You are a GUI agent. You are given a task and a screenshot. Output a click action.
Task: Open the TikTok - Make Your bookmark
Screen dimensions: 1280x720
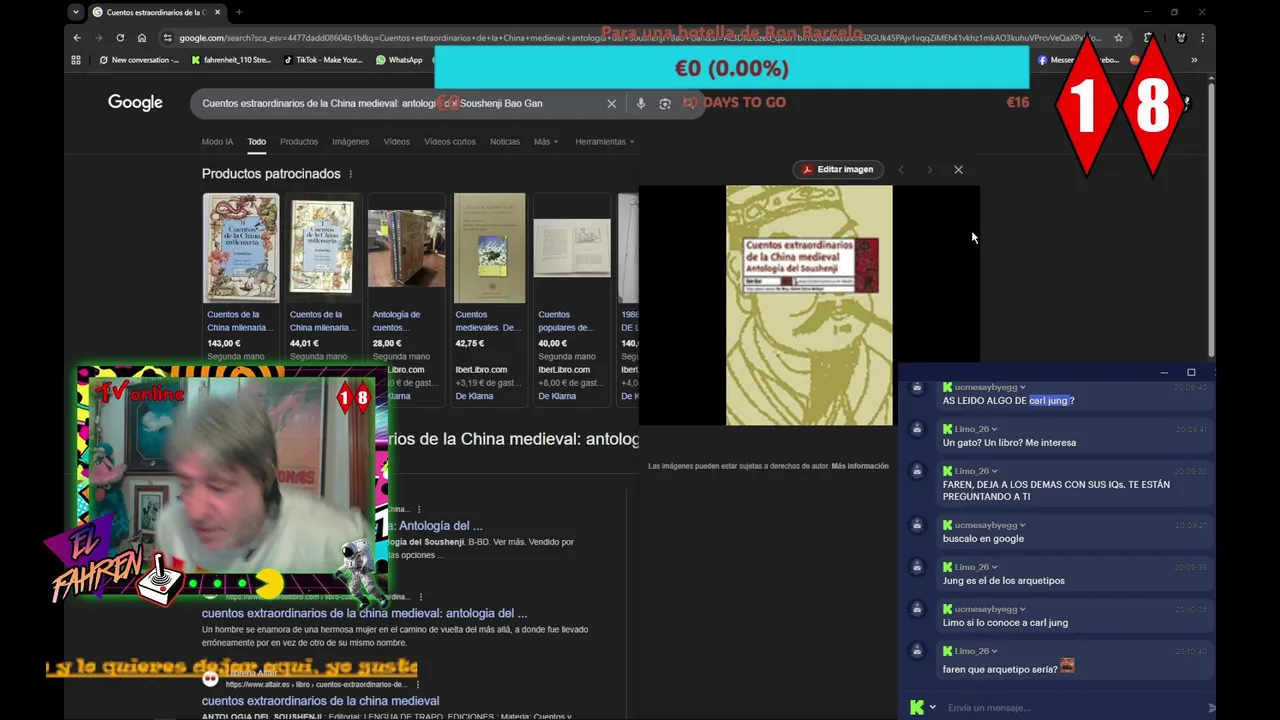(323, 60)
